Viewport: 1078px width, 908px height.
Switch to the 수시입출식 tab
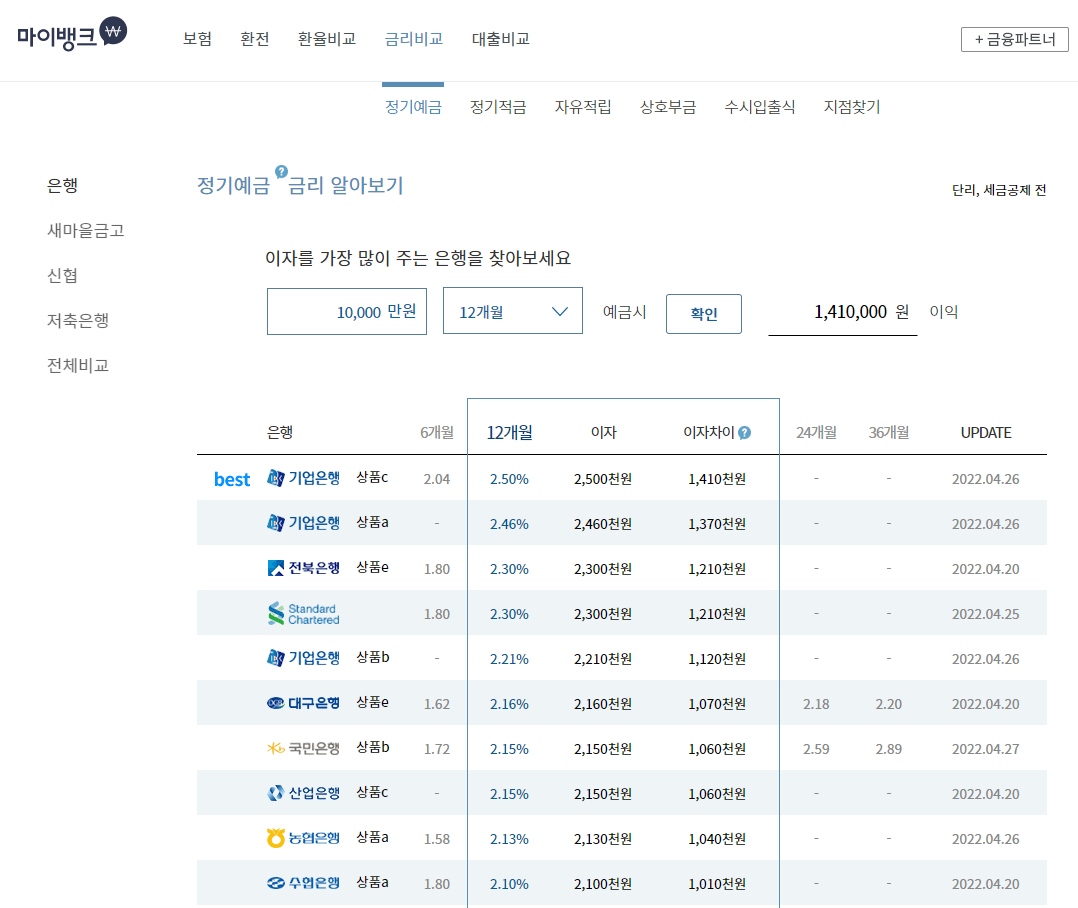pyautogui.click(x=760, y=107)
